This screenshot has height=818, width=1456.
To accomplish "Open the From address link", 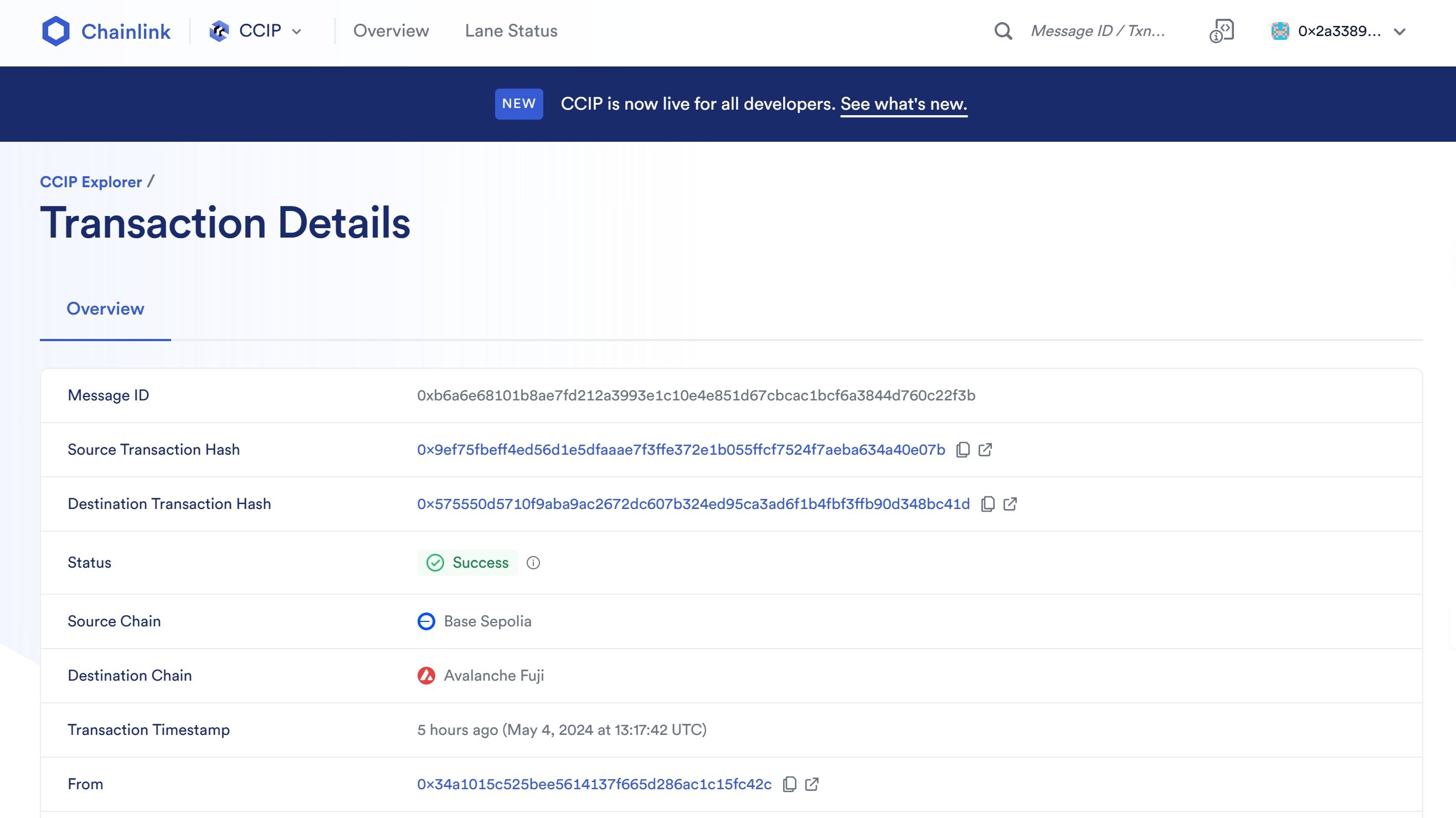I will pyautogui.click(x=594, y=785).
